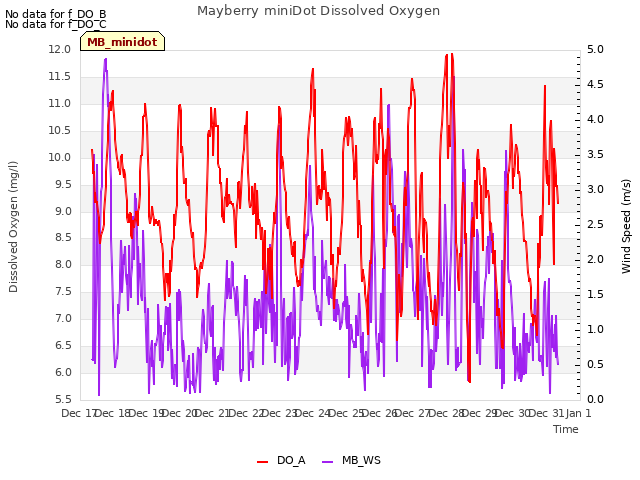Viewport: 640px width, 480px height.
Task: Click the 9.5 tick on left axis
Action: [x=63, y=184]
